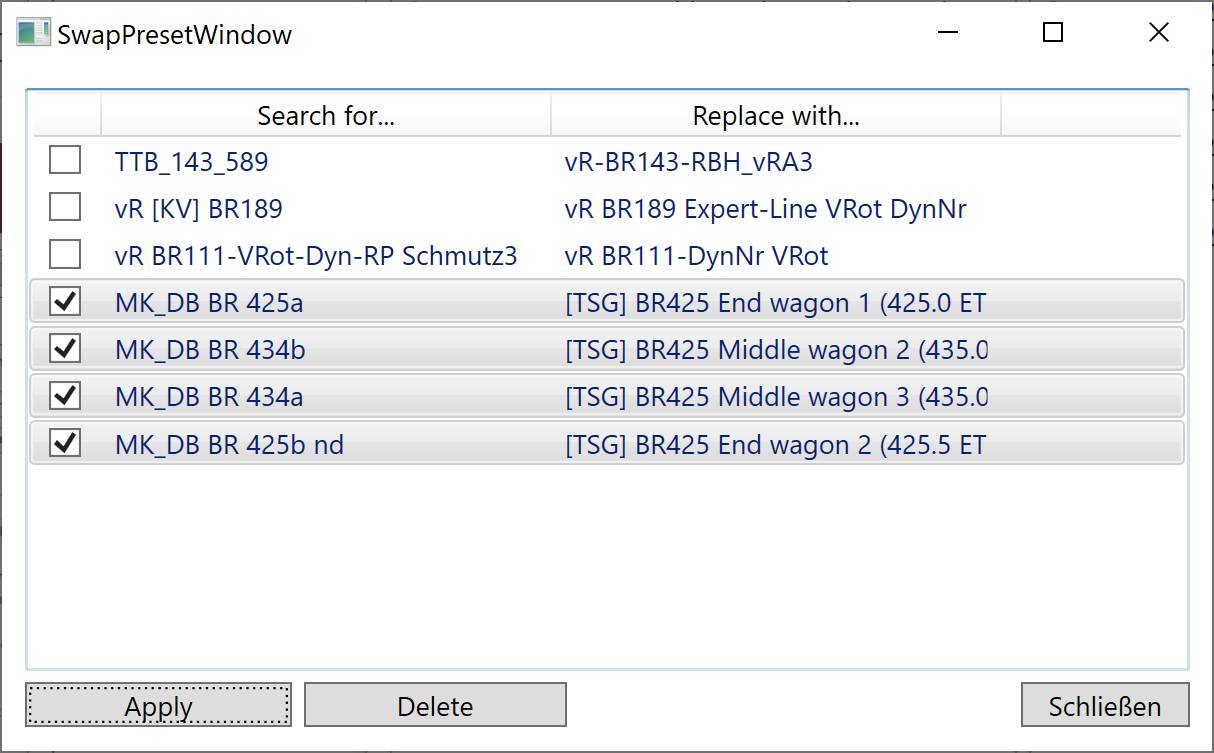Uncheck the MK_DB BR 425a checkbox
The width and height of the screenshot is (1214, 753).
(66, 302)
